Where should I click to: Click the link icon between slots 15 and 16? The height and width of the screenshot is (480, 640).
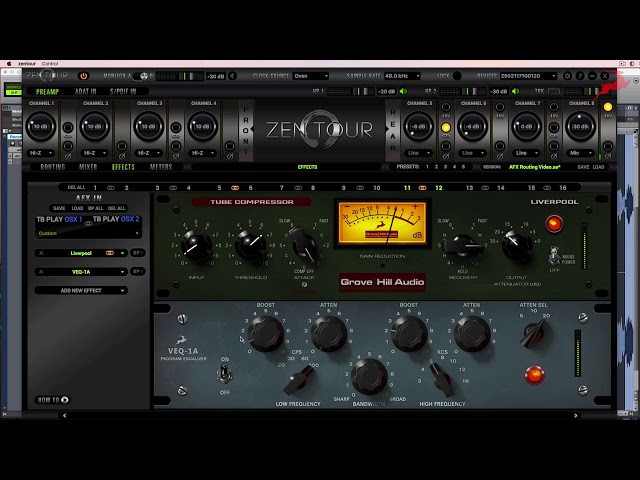[547, 188]
